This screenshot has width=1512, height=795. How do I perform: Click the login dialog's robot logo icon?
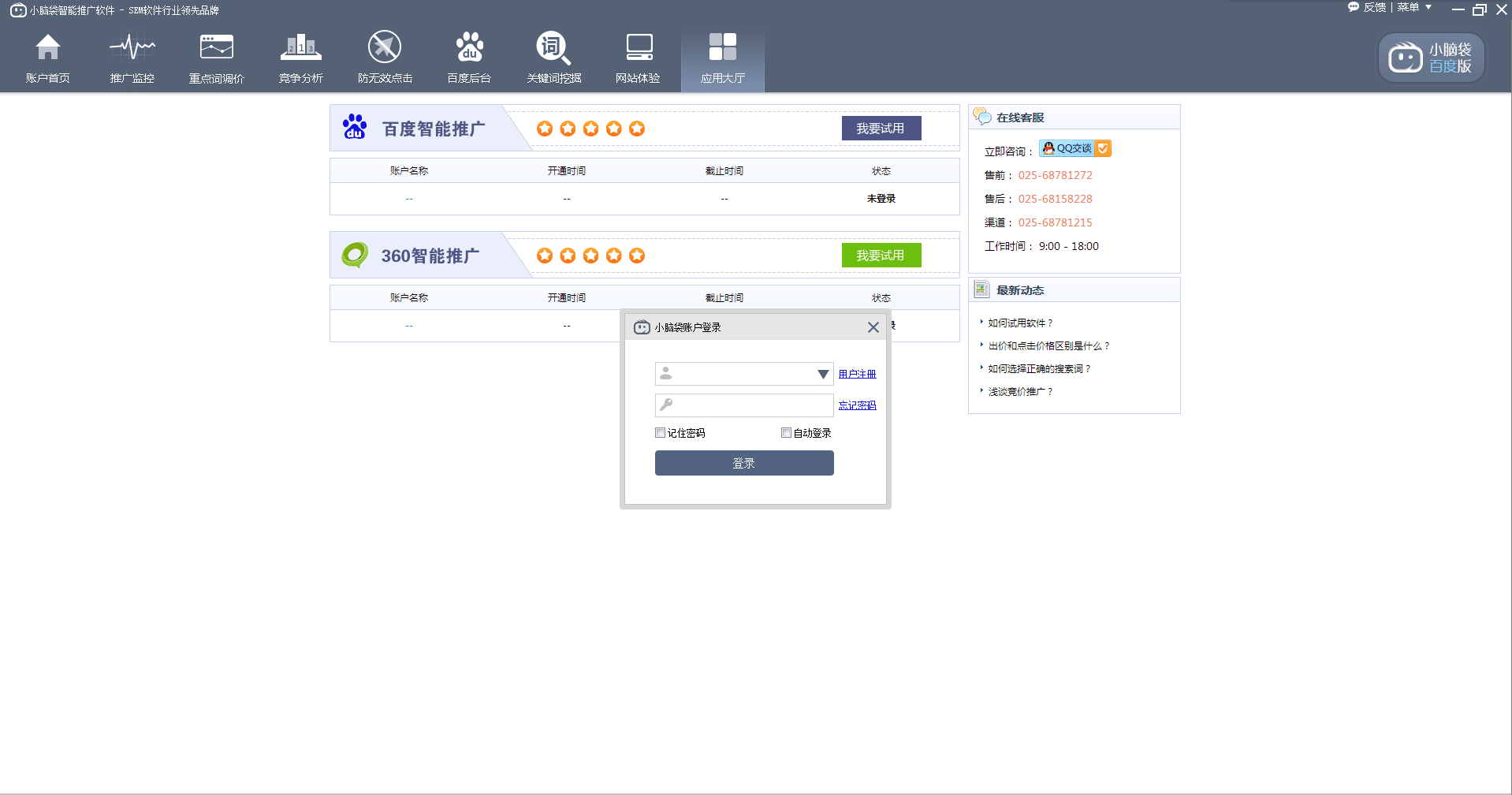coord(642,327)
